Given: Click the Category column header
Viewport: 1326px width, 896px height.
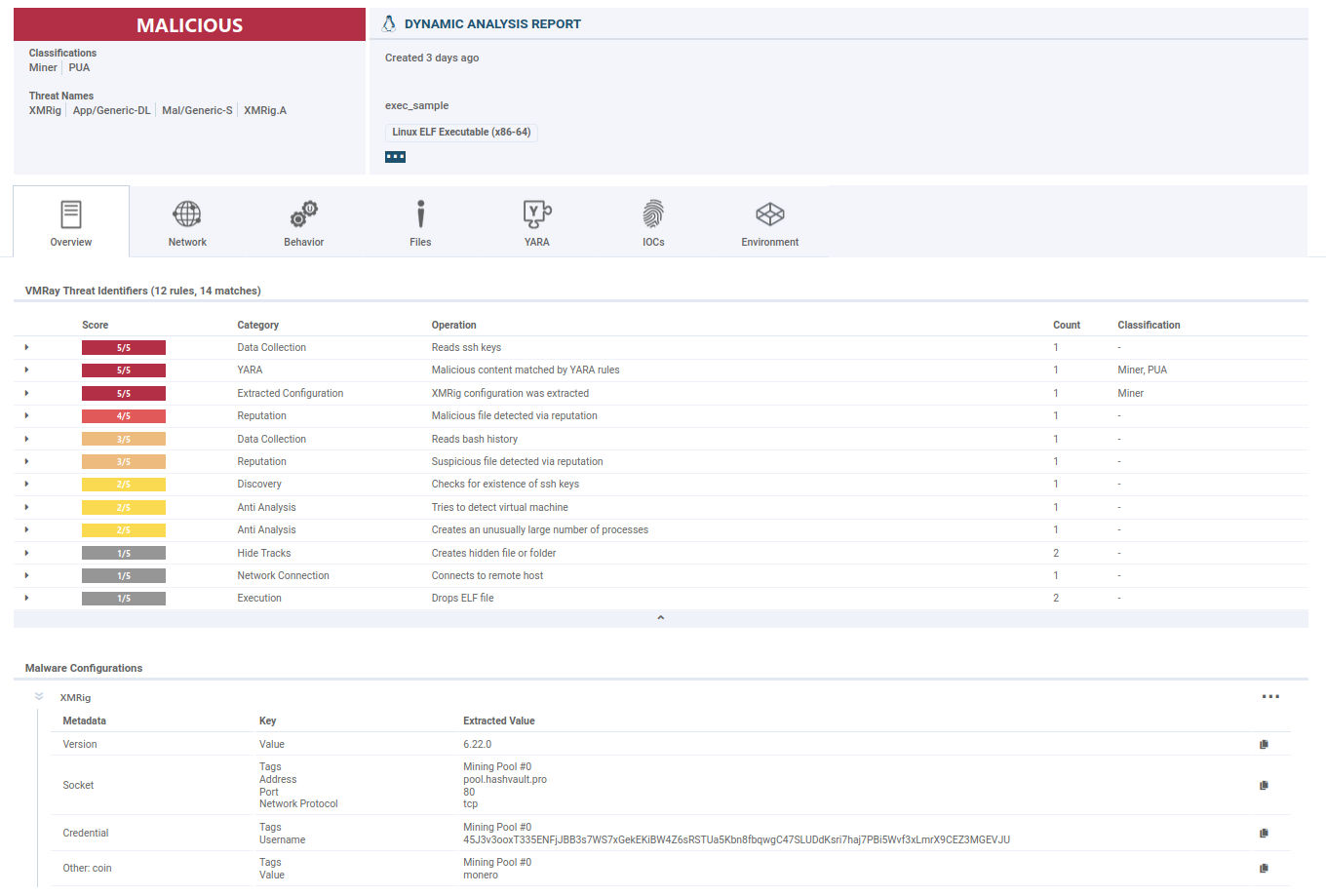Looking at the screenshot, I should (258, 325).
